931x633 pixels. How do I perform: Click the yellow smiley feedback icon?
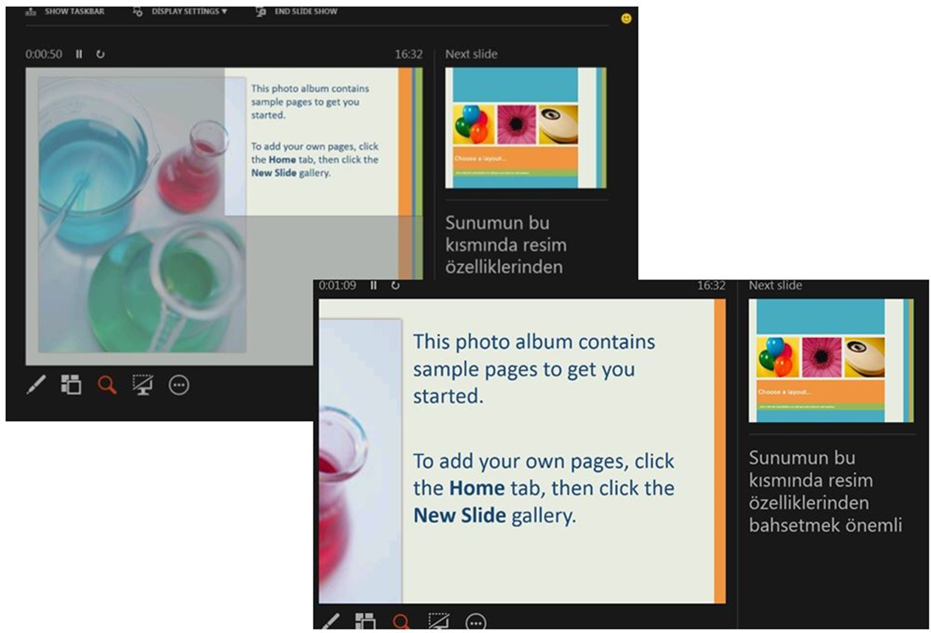626,18
